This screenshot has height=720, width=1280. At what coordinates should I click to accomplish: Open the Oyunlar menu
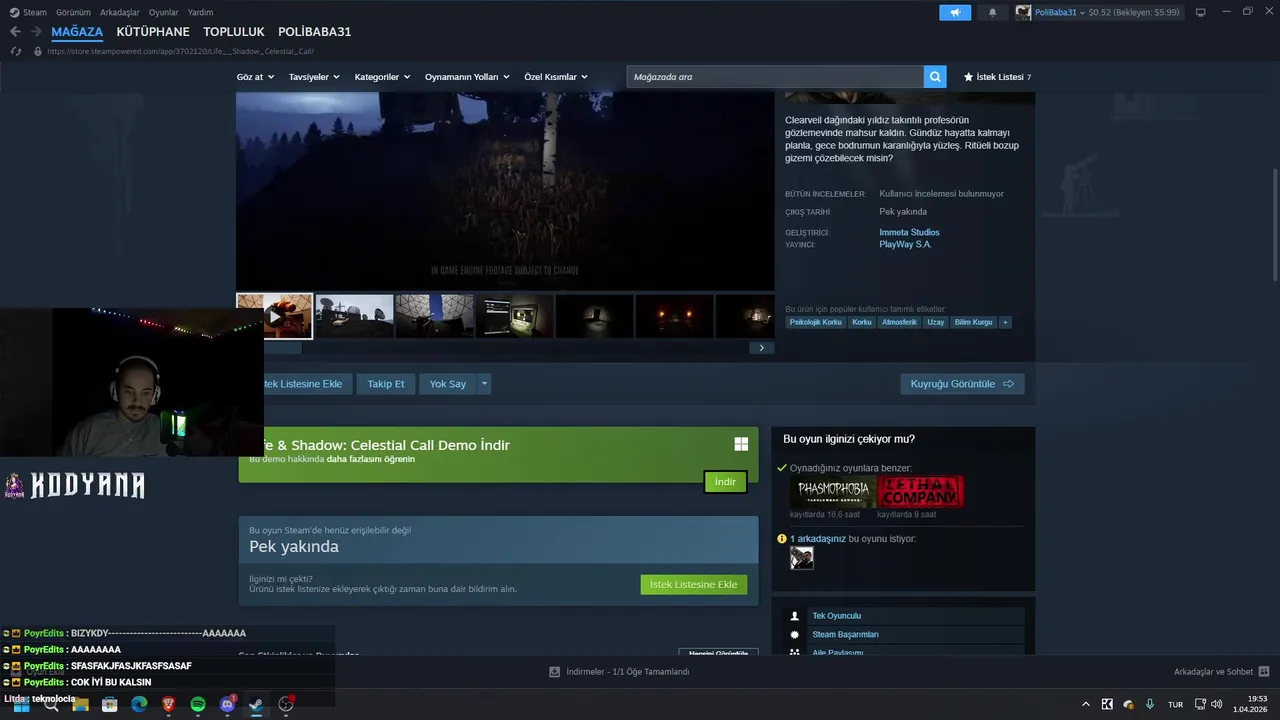164,12
